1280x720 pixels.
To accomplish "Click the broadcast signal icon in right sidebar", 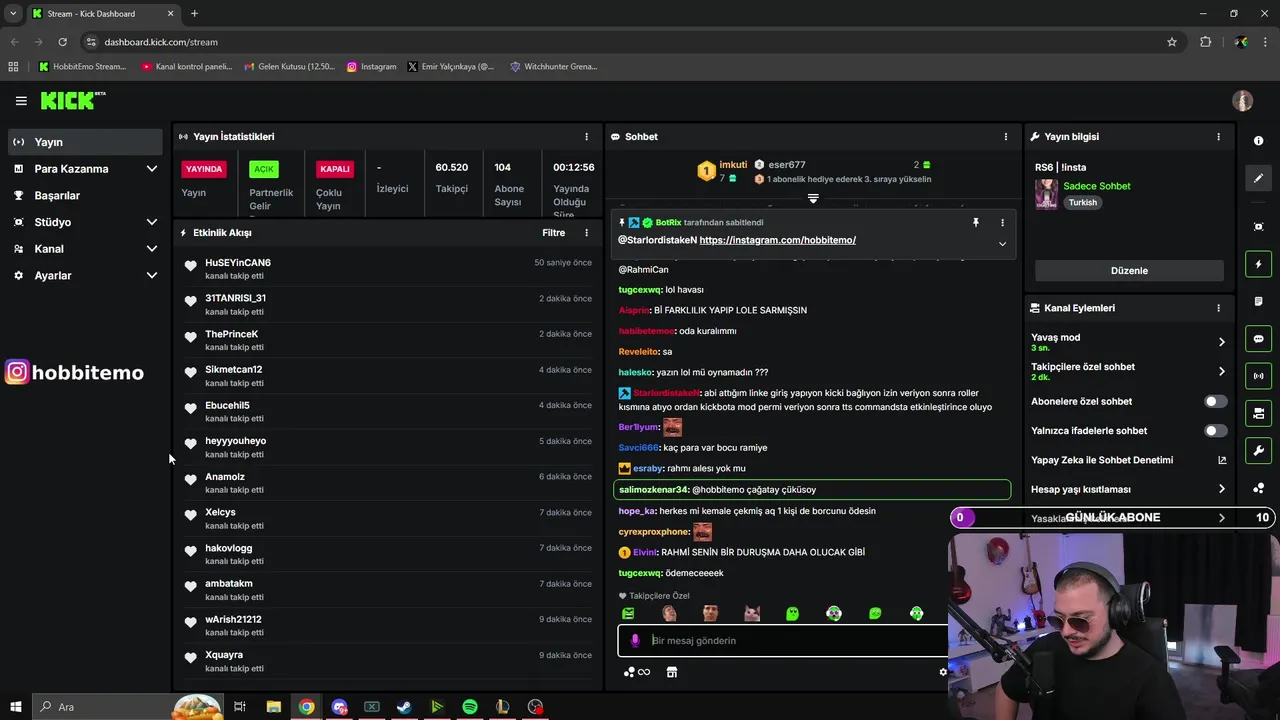I will pos(1258,376).
